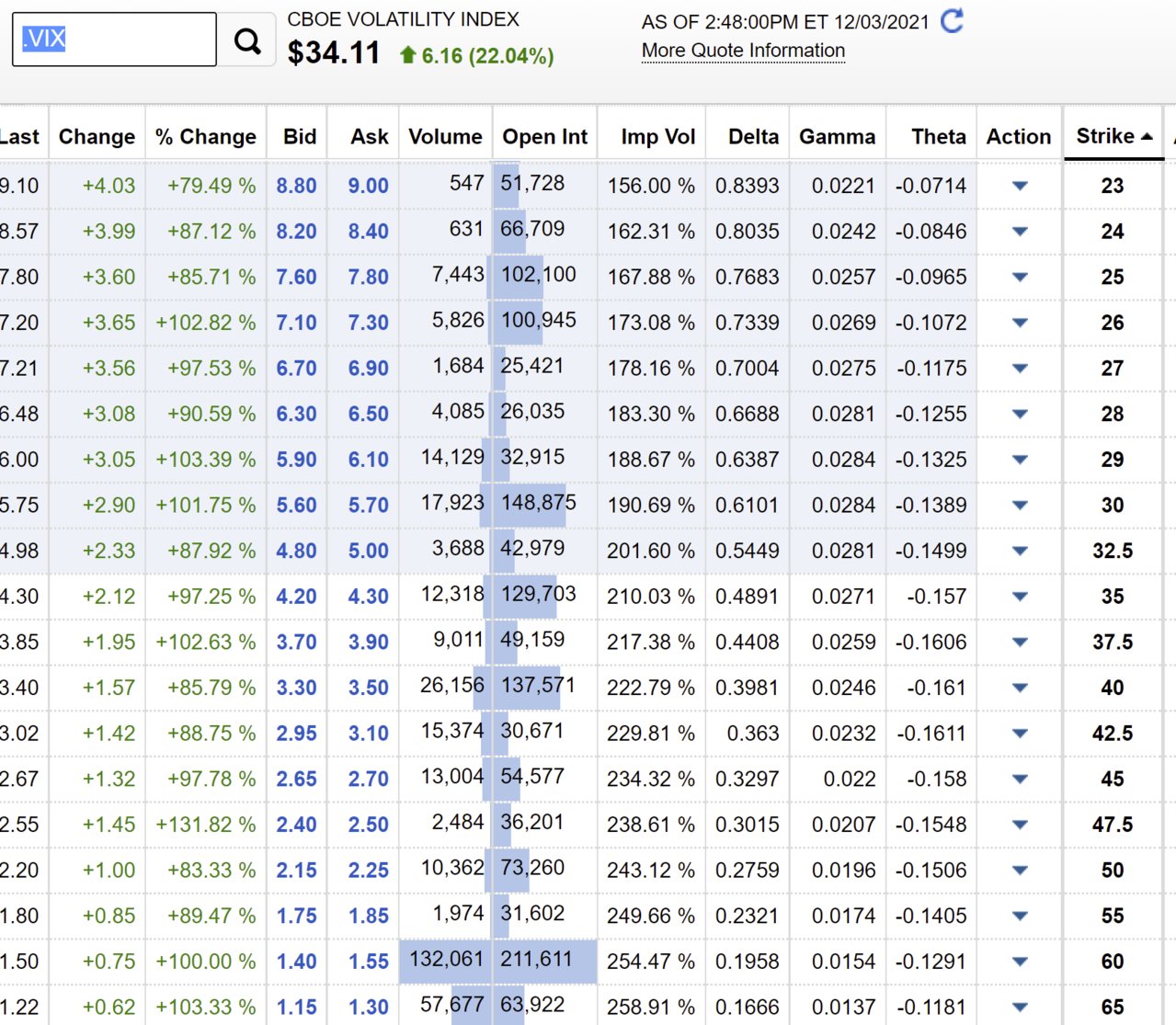Open Action dropdown for strike 28
Image resolution: width=1176 pixels, height=1025 pixels.
(x=1020, y=414)
